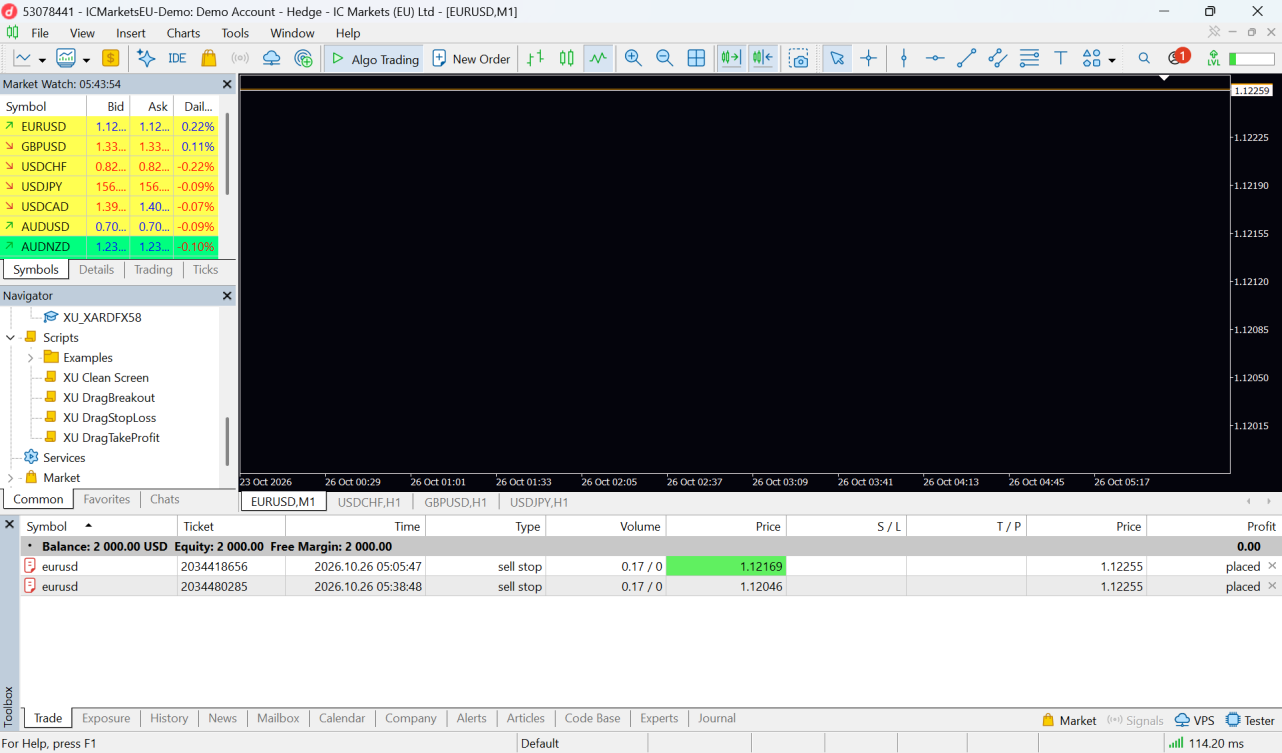Collapse the Scripts tree node

click(11, 338)
